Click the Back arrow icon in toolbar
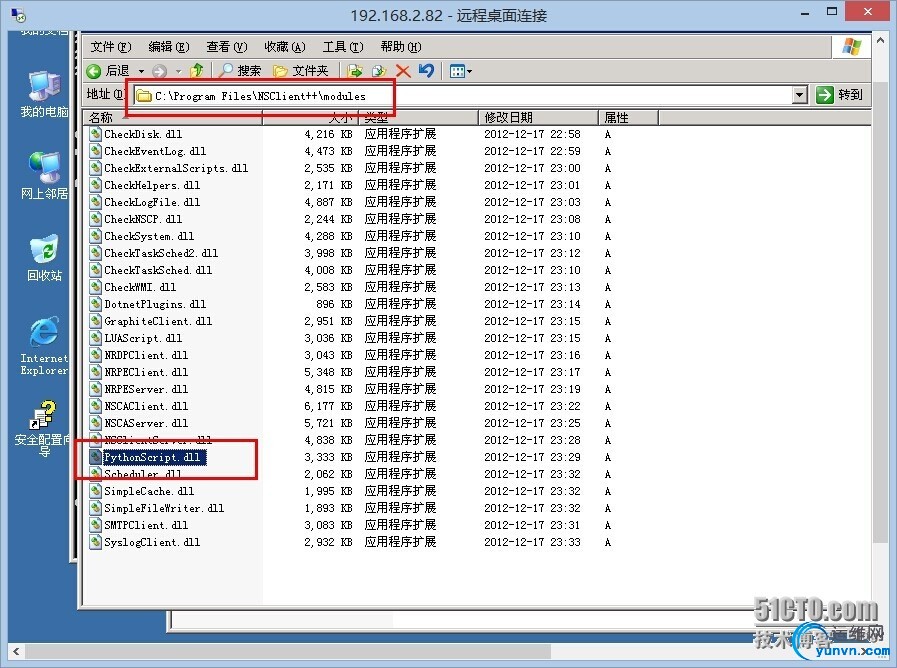This screenshot has height=668, width=897. pyautogui.click(x=93, y=71)
